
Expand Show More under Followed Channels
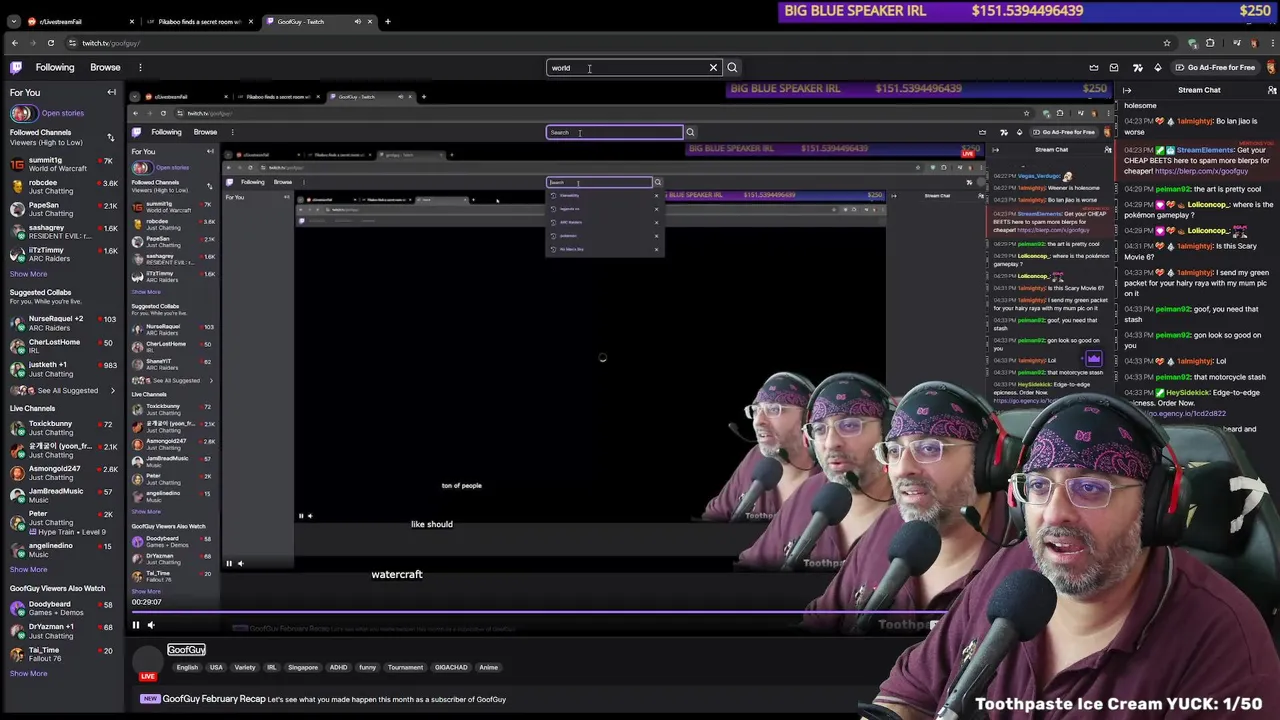coord(28,274)
